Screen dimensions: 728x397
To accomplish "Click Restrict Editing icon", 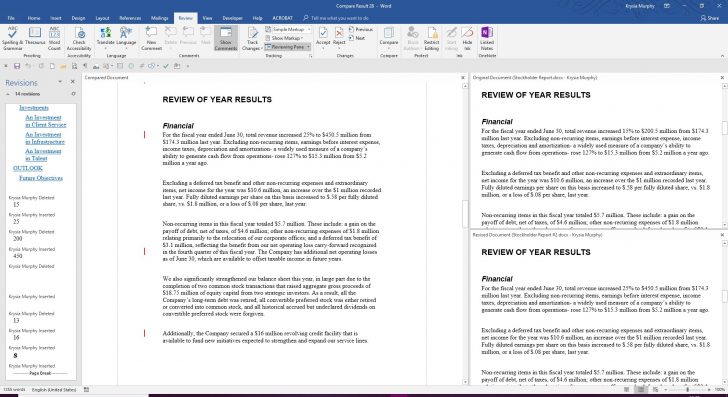I will [x=432, y=38].
